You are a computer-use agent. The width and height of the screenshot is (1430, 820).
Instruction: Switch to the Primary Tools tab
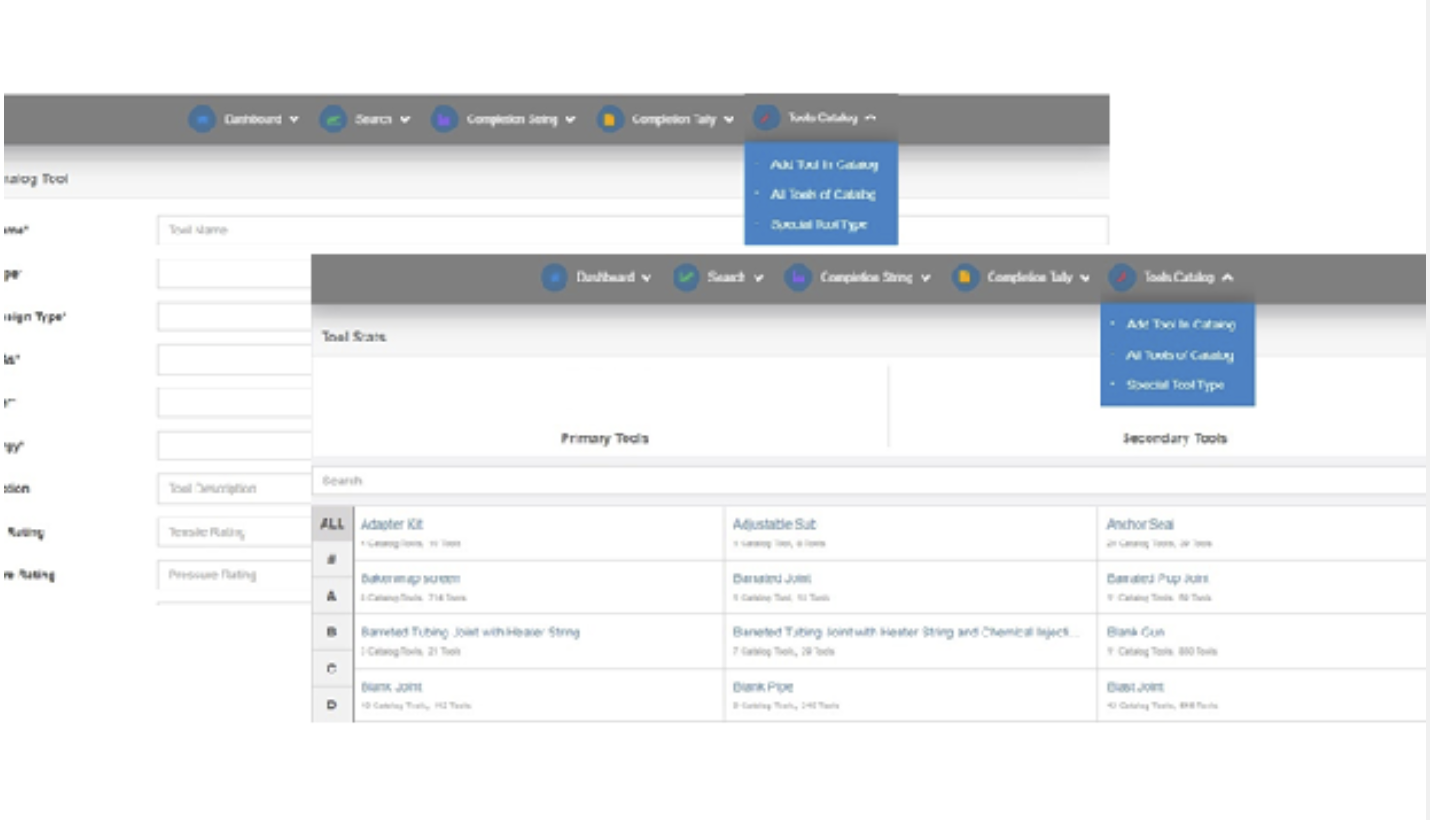click(604, 438)
